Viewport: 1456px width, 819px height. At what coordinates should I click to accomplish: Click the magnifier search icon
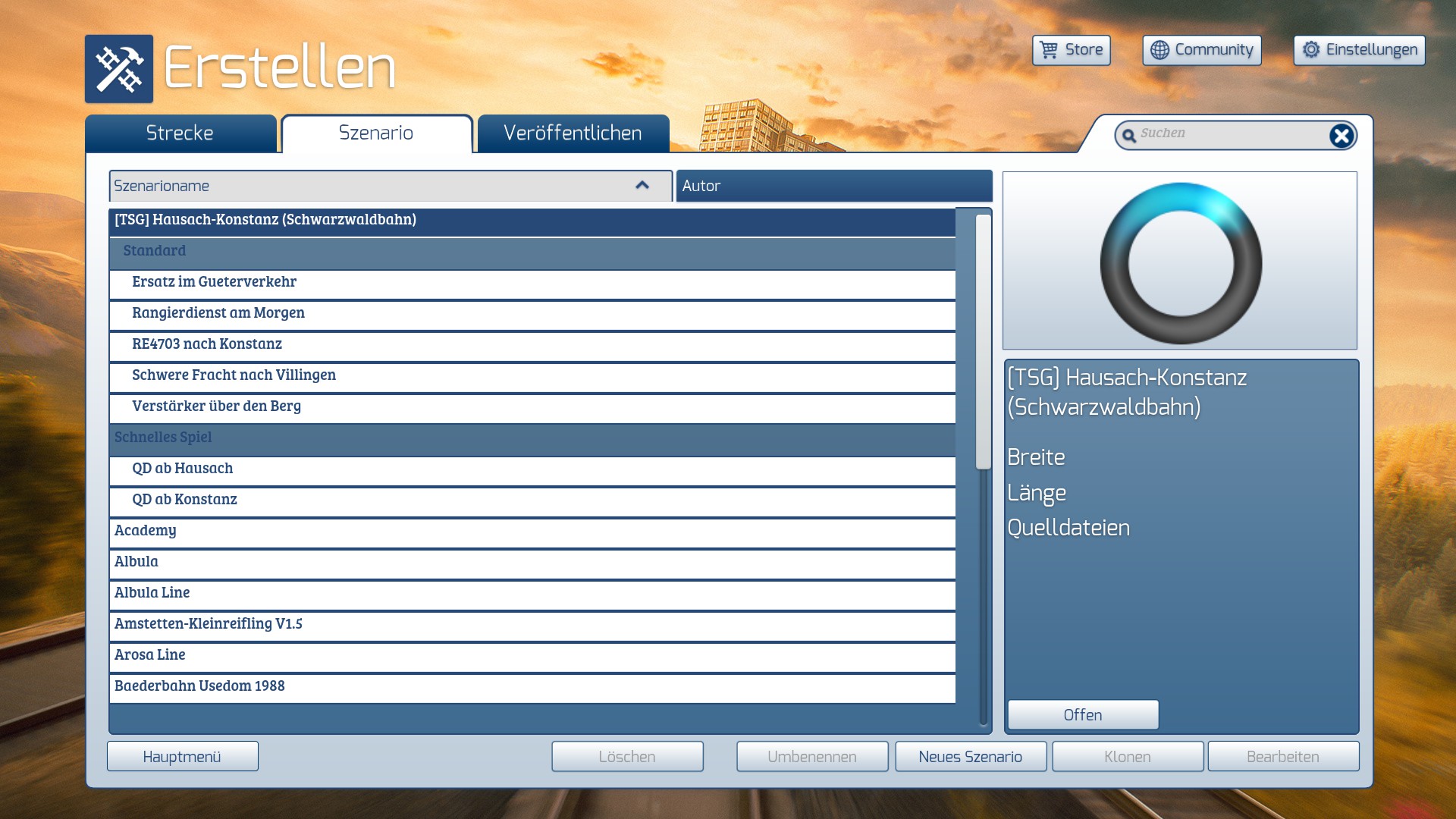(1129, 136)
